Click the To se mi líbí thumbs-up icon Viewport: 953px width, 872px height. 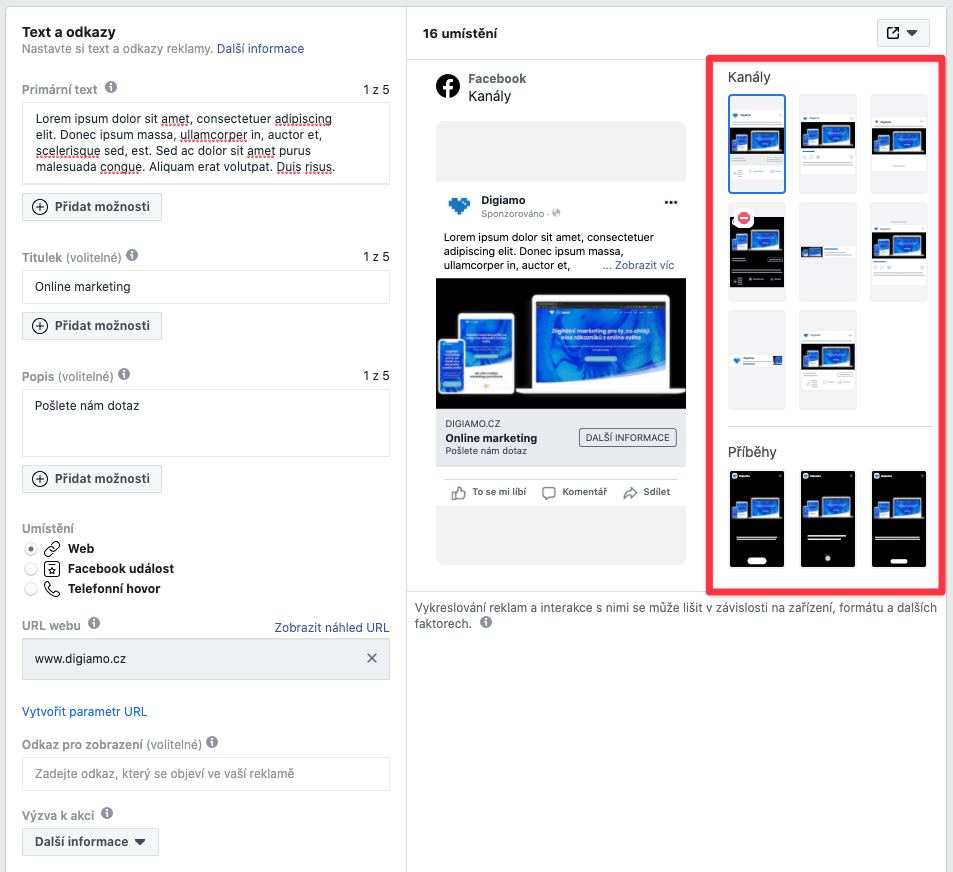click(x=458, y=493)
